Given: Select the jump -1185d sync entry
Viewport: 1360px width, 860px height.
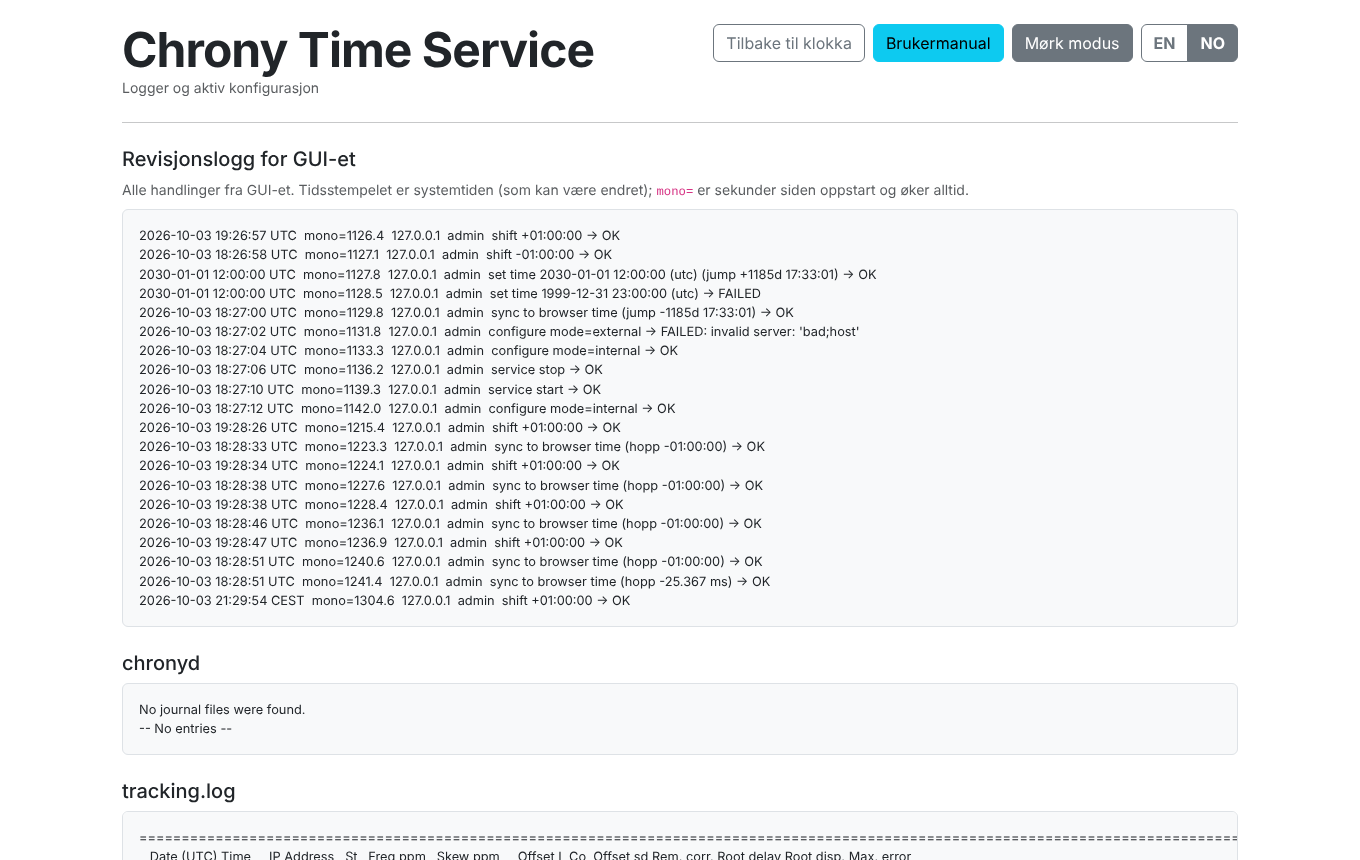Looking at the screenshot, I should pyautogui.click(x=466, y=313).
